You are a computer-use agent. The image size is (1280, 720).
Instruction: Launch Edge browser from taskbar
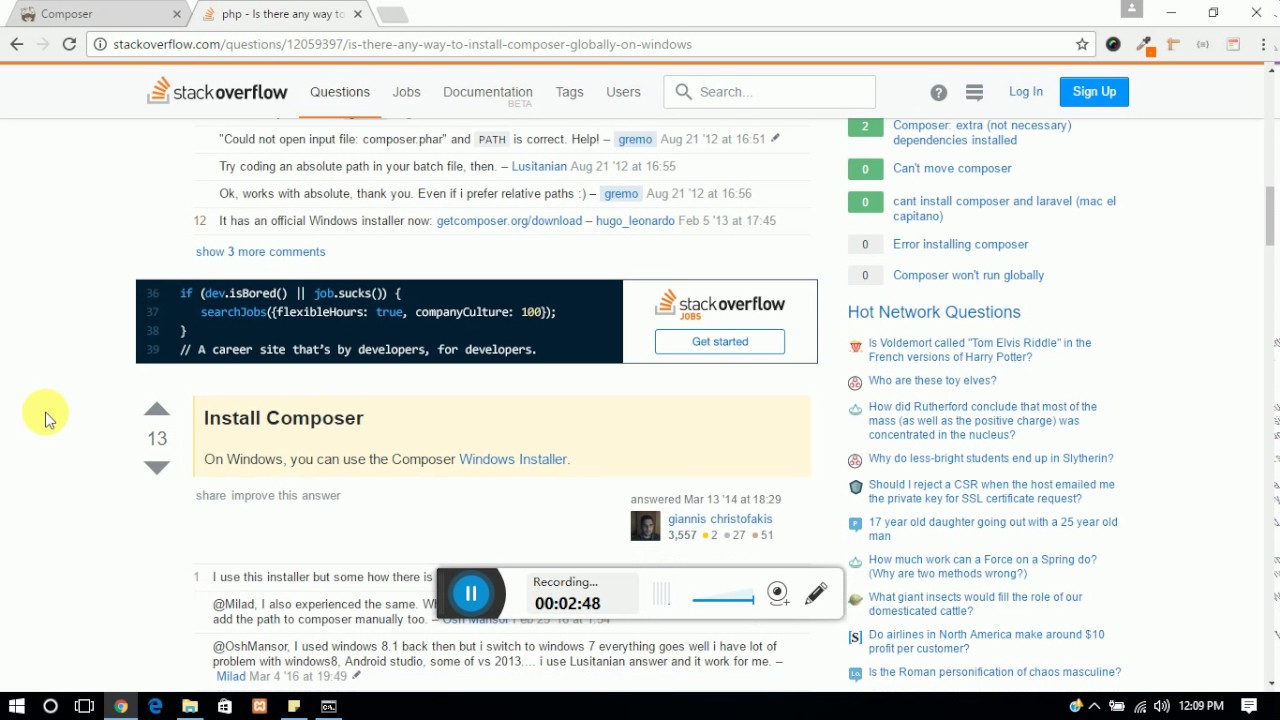(155, 706)
